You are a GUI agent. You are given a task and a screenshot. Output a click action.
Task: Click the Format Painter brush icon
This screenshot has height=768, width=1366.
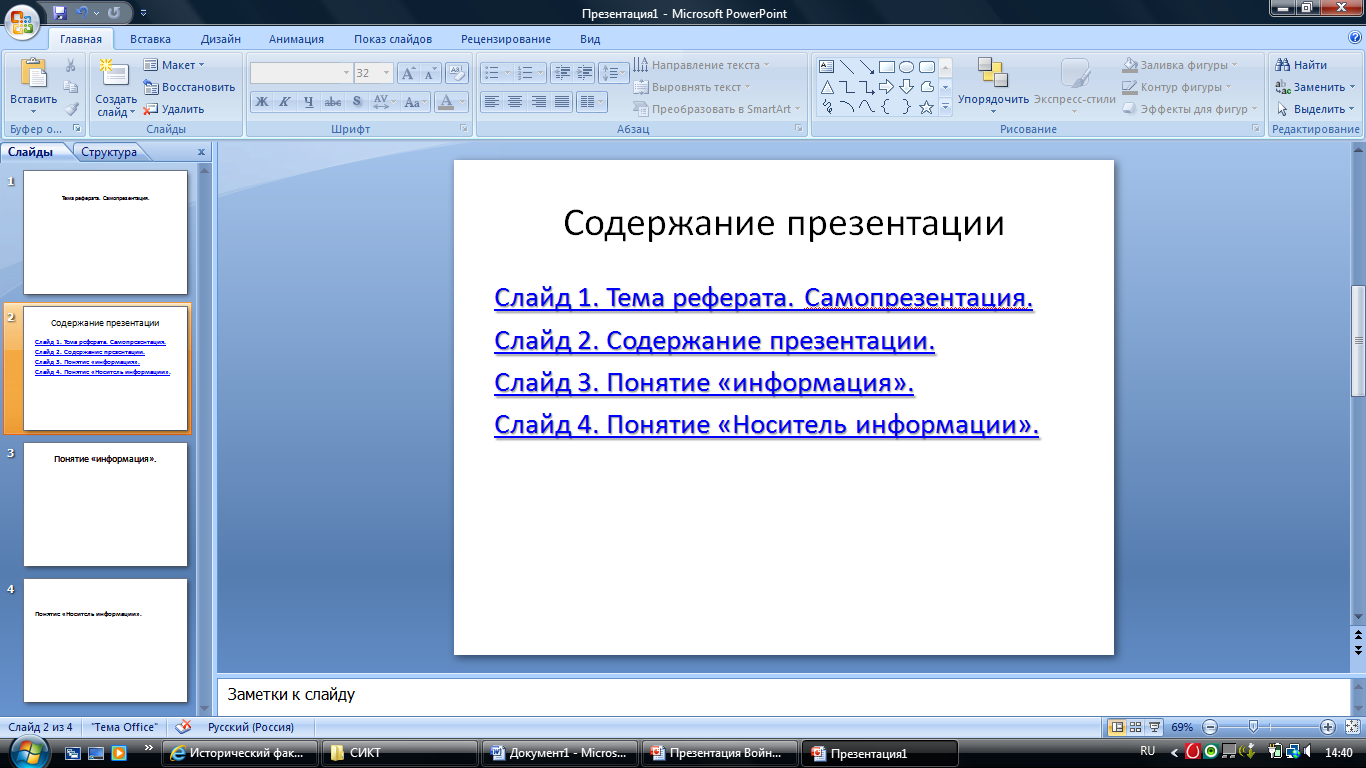click(x=71, y=109)
